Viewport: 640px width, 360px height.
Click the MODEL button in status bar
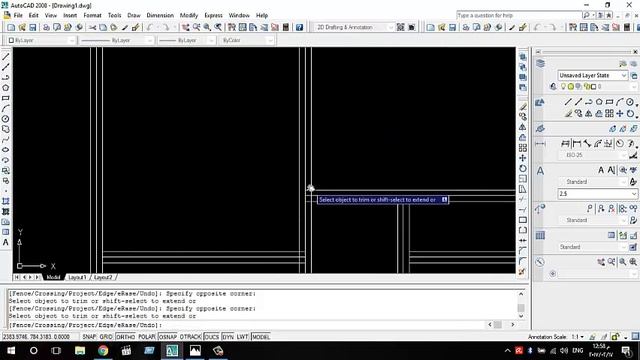(x=261, y=337)
